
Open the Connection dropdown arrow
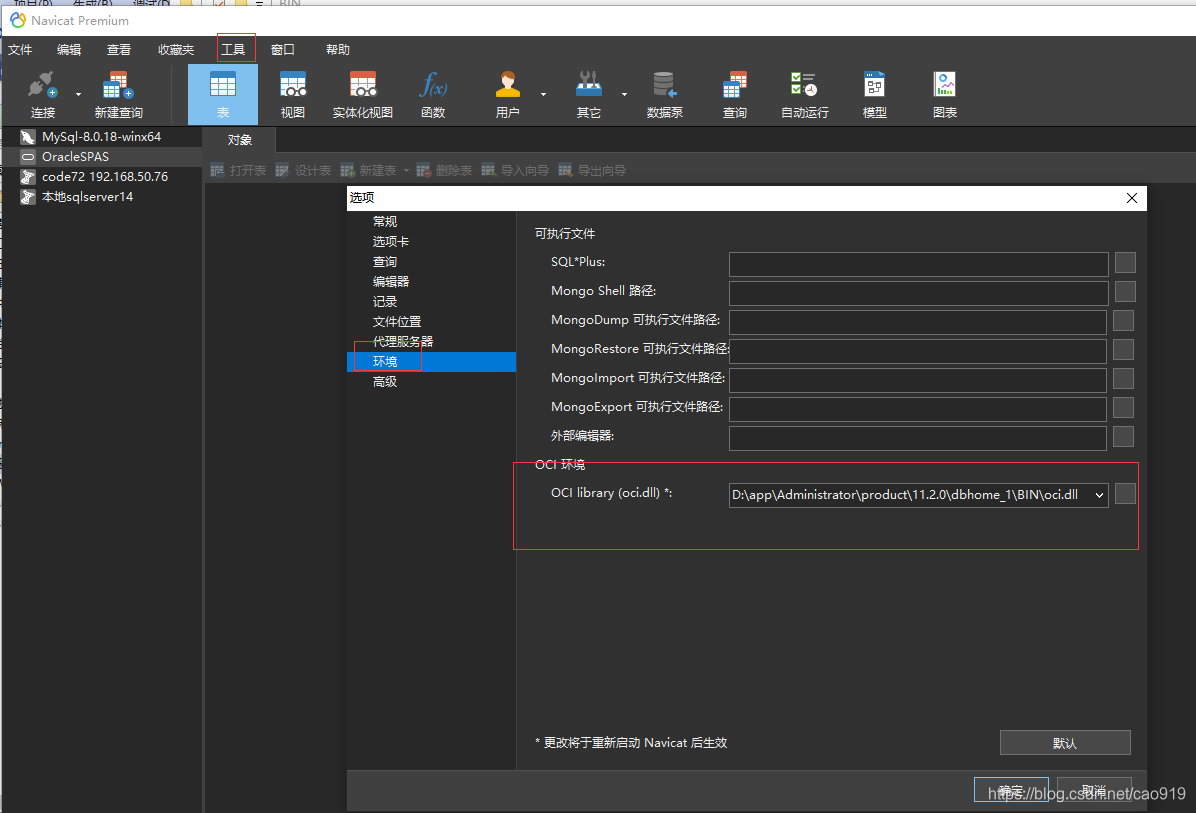click(79, 95)
